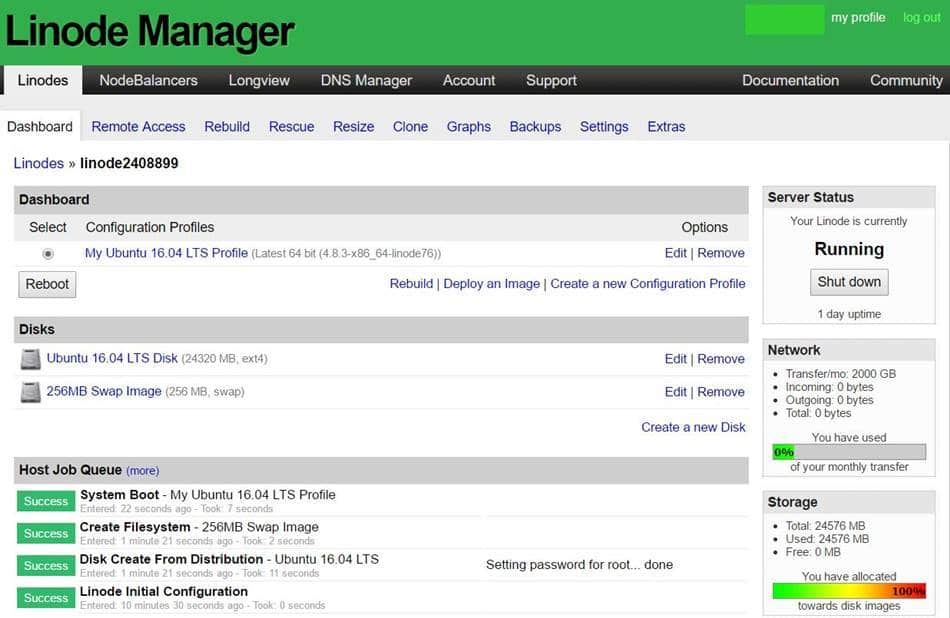Viewport: 950px width, 618px height.
Task: Click the Shut down button
Action: tap(849, 282)
